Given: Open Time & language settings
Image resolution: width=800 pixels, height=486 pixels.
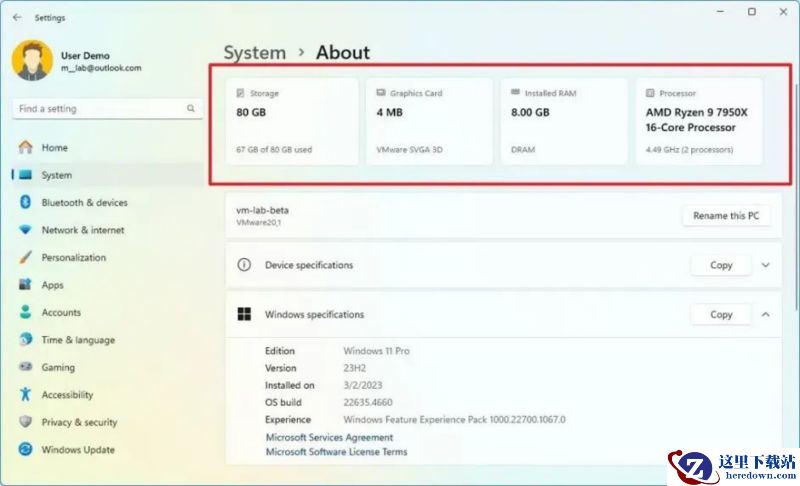Looking at the screenshot, I should pos(108,340).
